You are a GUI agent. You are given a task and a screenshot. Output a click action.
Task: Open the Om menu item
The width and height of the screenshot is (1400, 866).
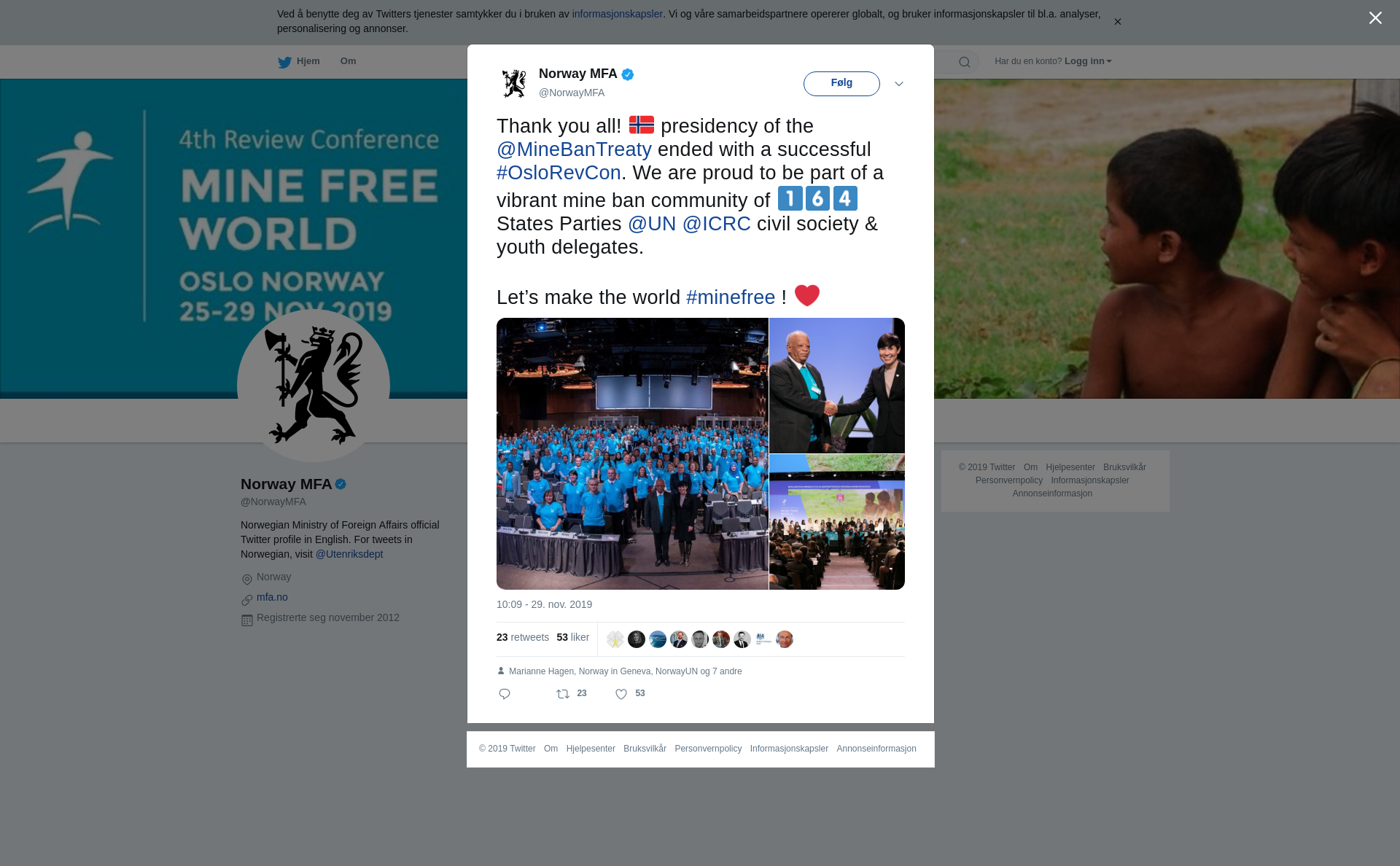click(348, 61)
